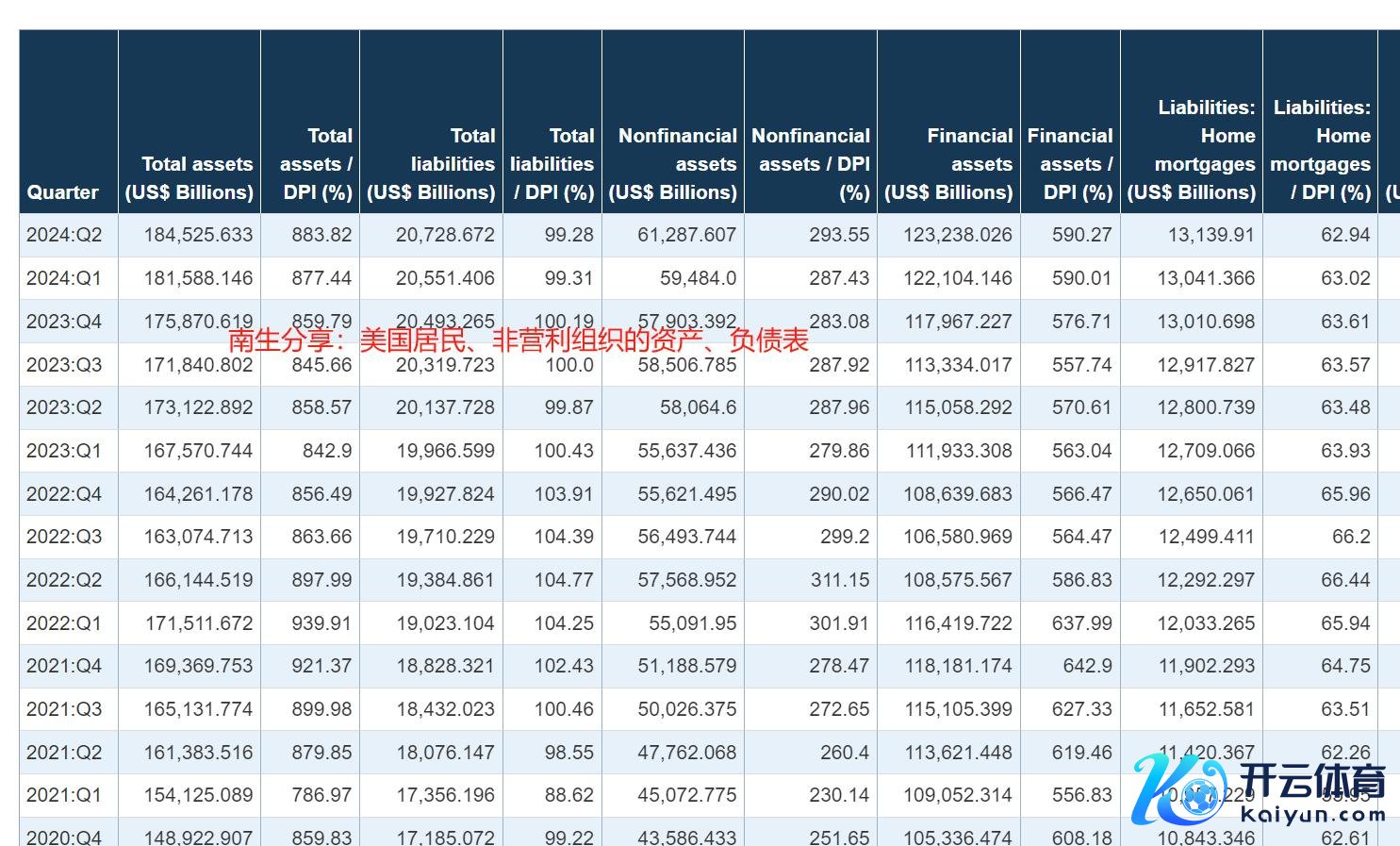Screen dimensions: 1400x846
Task: Select the 939.91 total assets / DPI cell
Action: tap(321, 623)
